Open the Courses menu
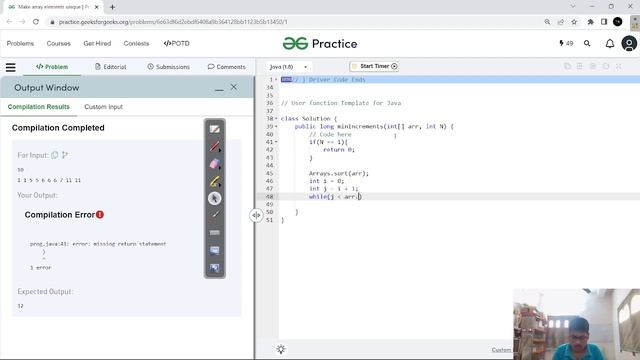Viewport: 640px width, 360px height. (x=58, y=43)
